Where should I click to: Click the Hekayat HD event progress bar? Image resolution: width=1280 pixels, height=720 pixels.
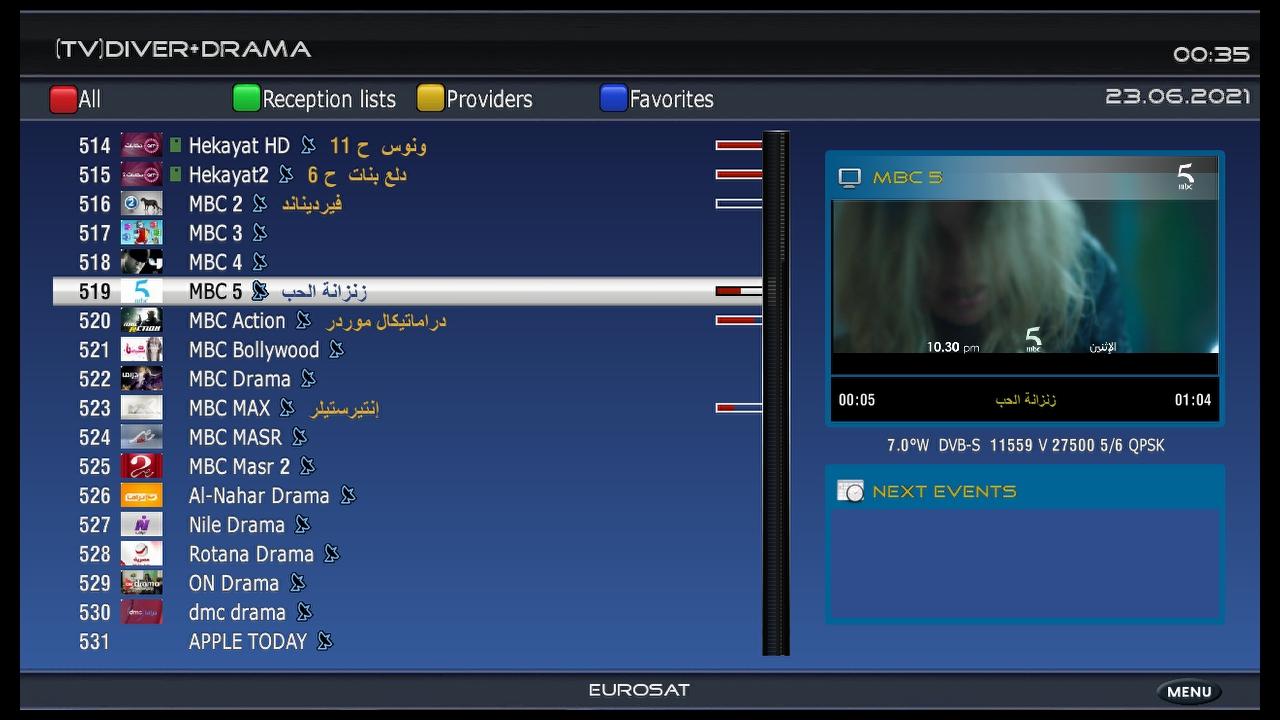(x=739, y=146)
